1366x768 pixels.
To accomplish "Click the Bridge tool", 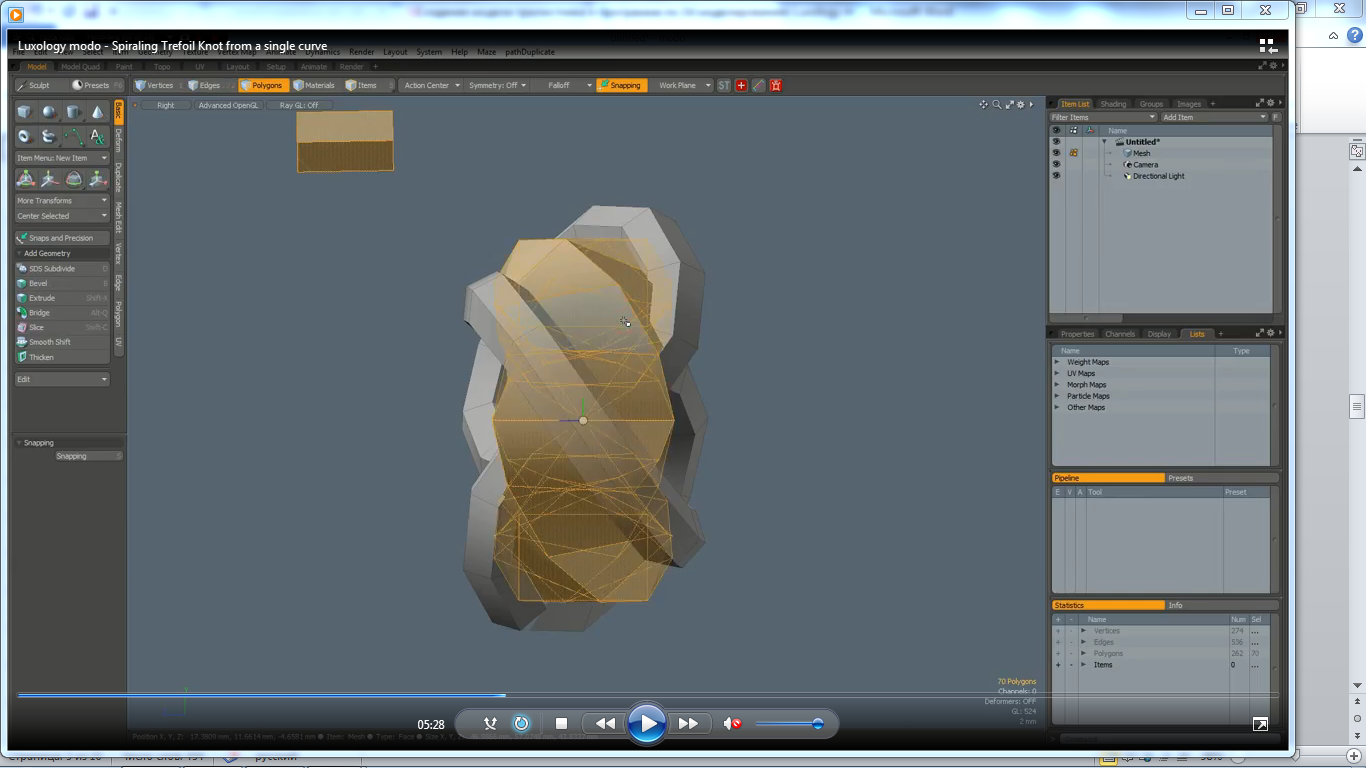I will pos(62,313).
